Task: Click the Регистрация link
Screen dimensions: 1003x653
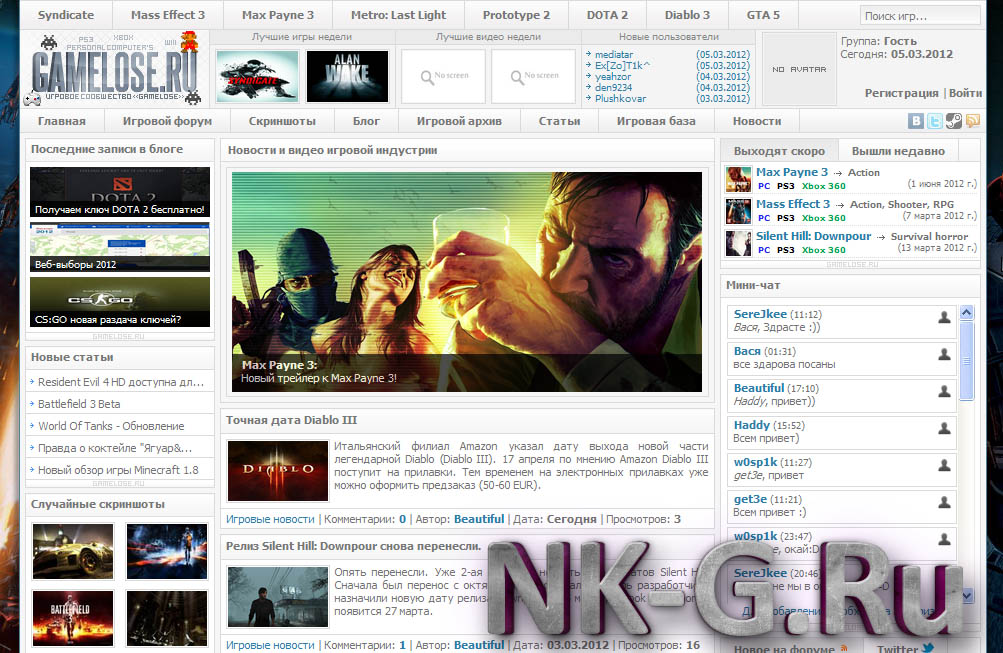Action: pyautogui.click(x=901, y=93)
